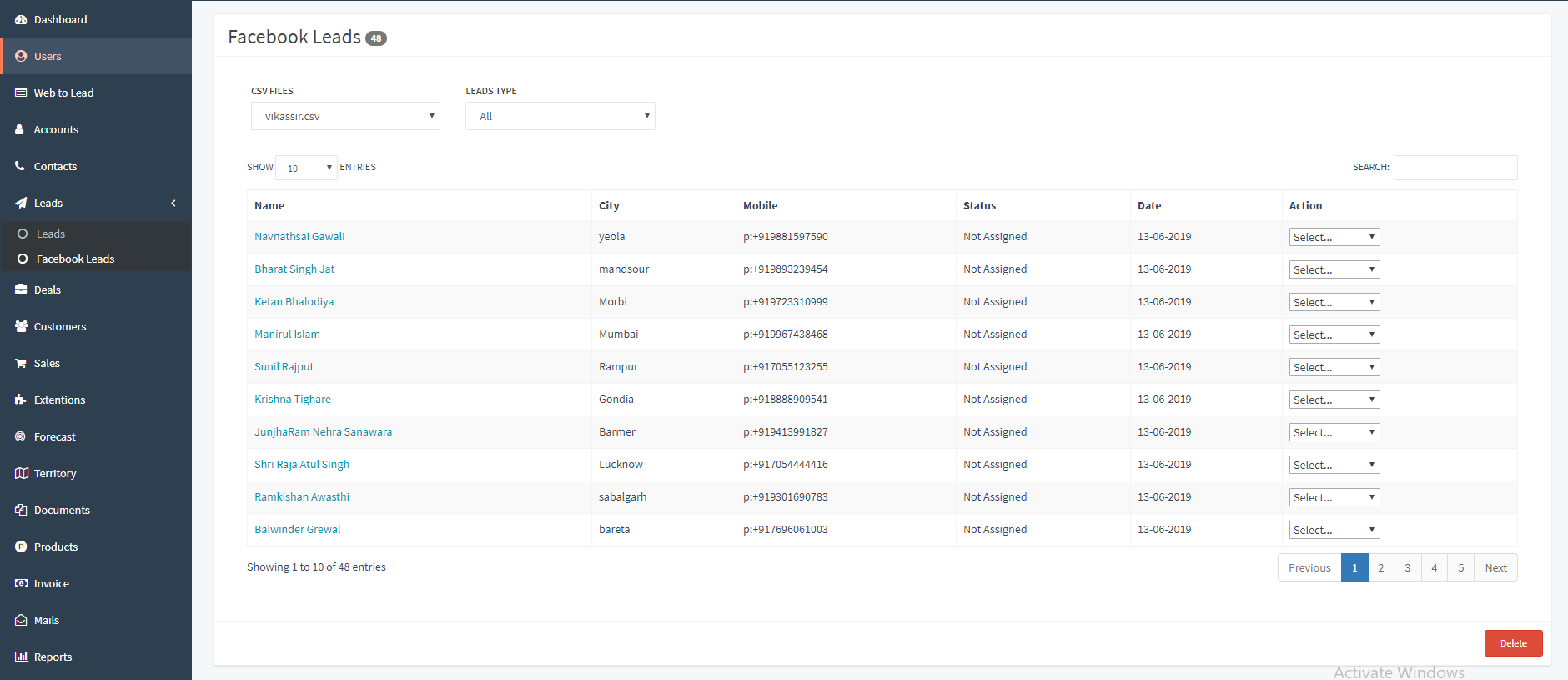This screenshot has width=1568, height=680.
Task: Open Ketan Bhalodiya lead link
Action: click(x=294, y=301)
